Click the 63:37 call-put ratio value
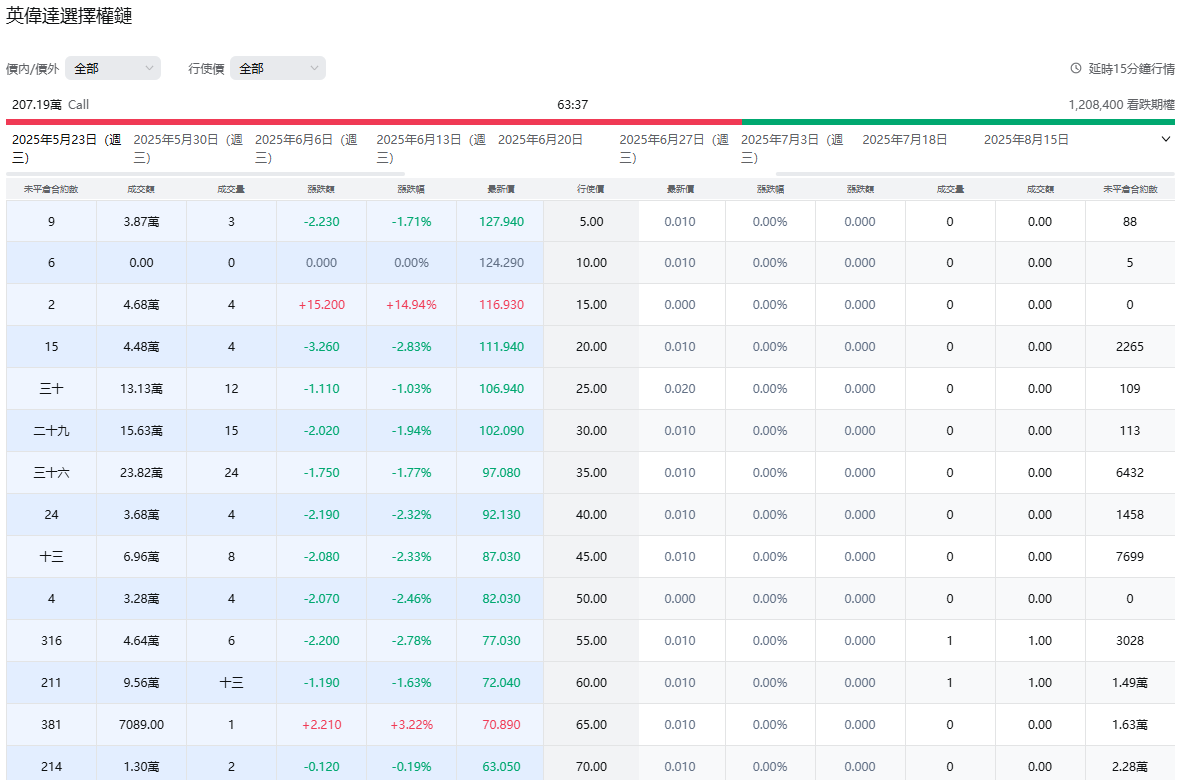1181x780 pixels. tap(572, 105)
